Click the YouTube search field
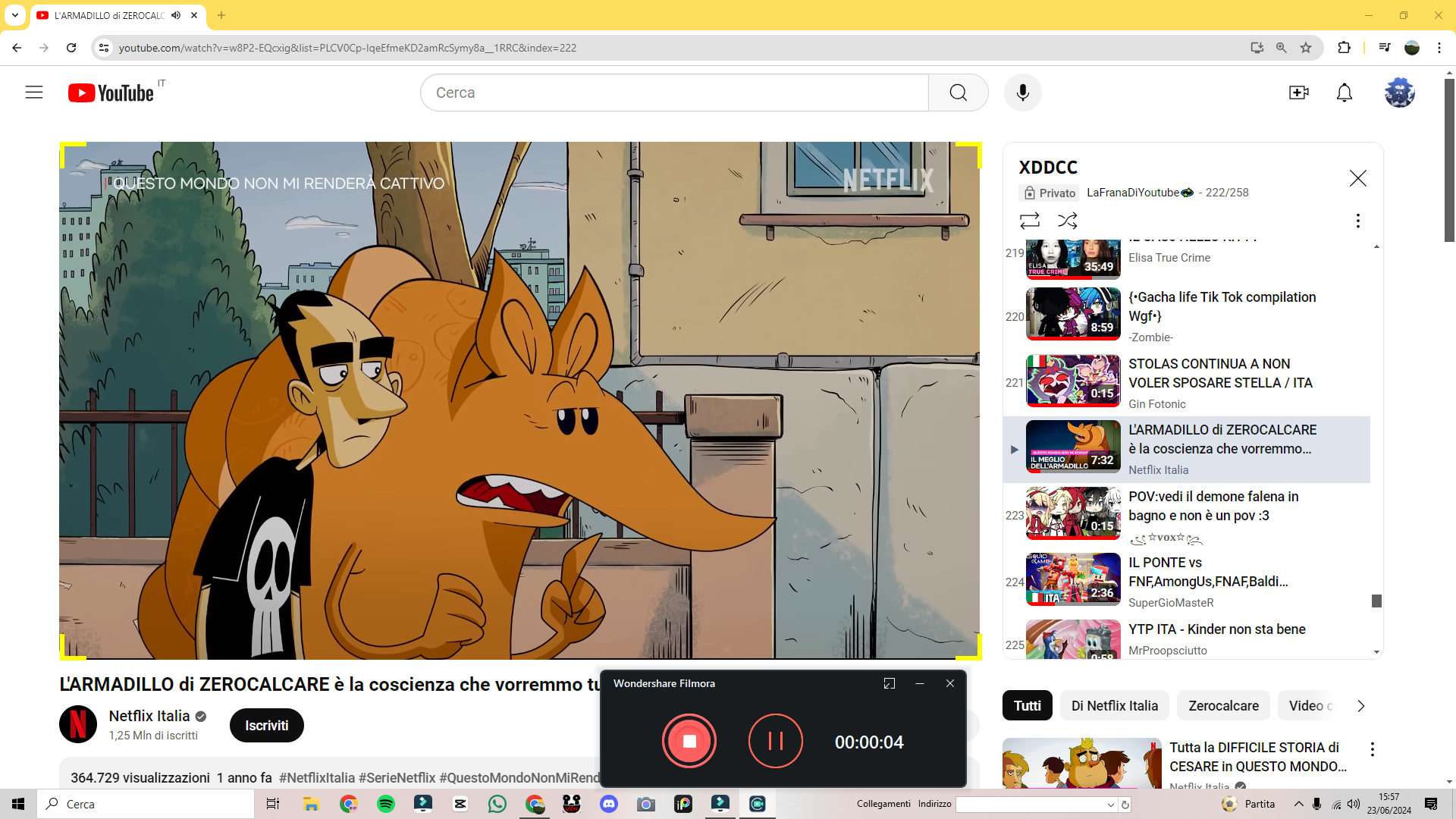 (x=674, y=93)
